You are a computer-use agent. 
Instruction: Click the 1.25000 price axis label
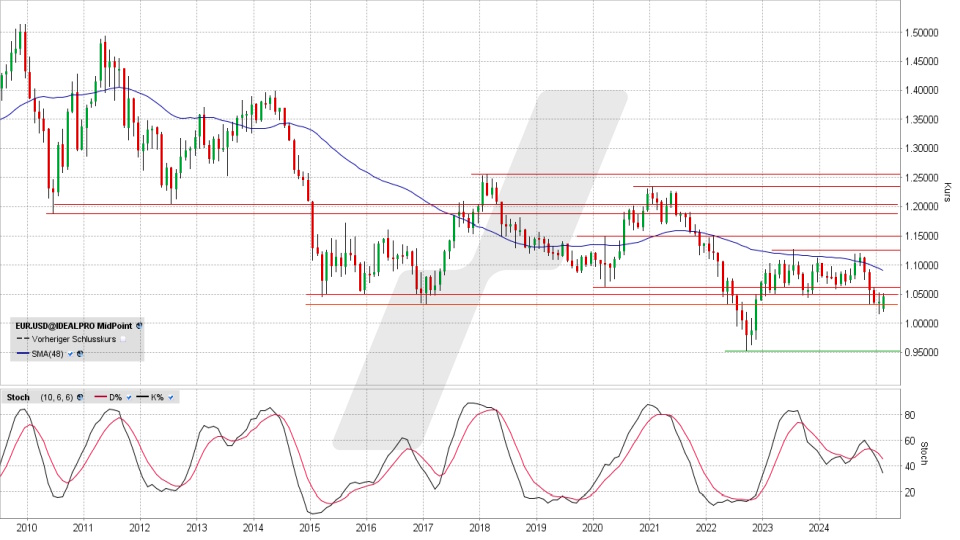[x=921, y=178]
